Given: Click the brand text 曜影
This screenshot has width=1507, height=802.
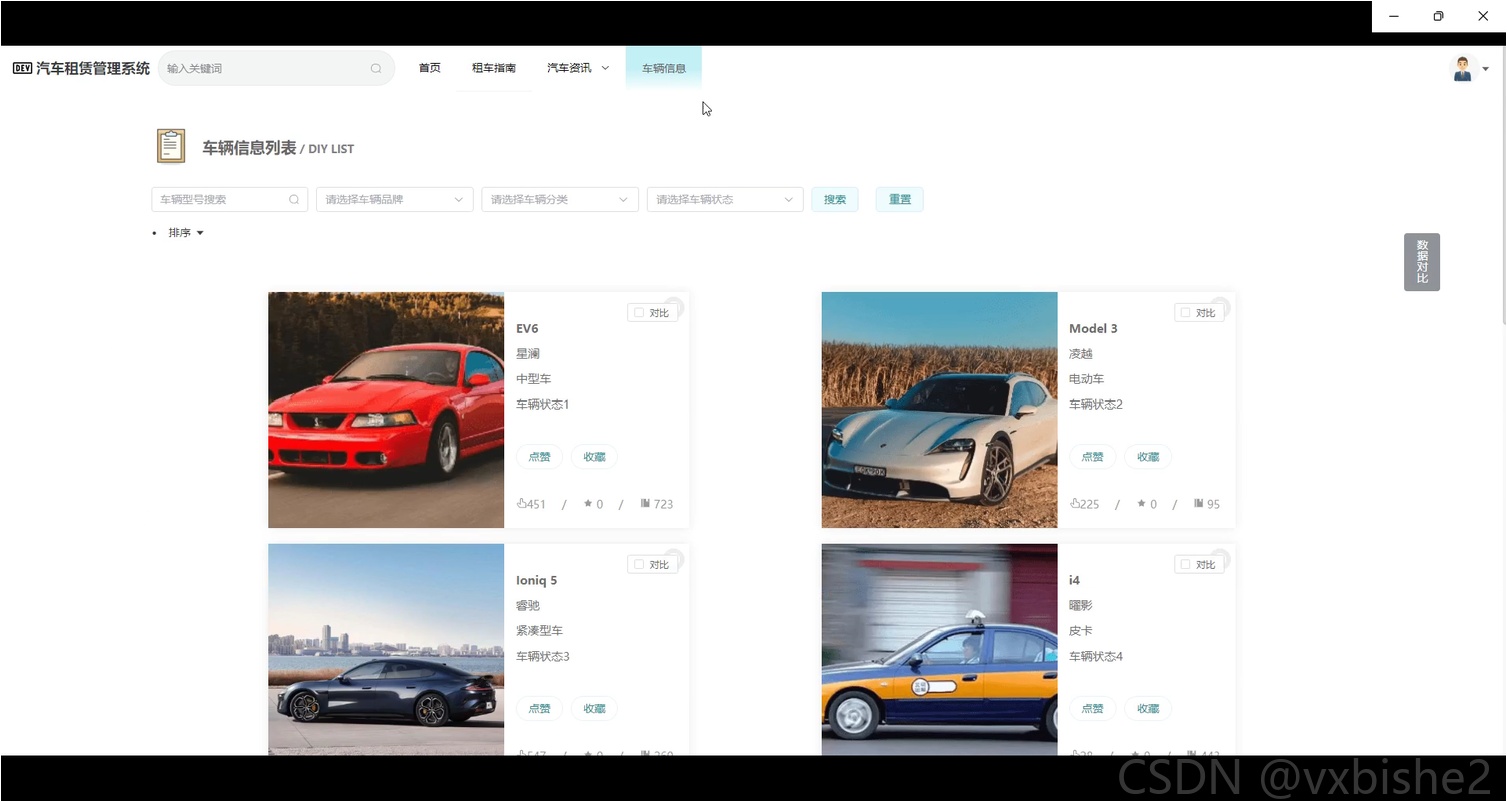Looking at the screenshot, I should [1081, 606].
